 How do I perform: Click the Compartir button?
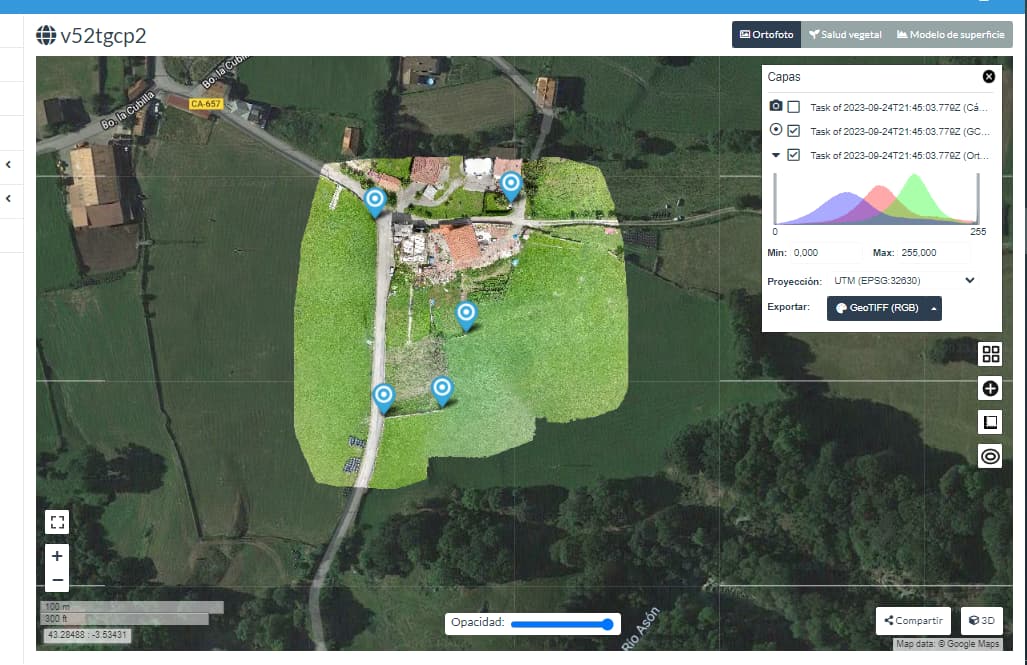click(x=911, y=620)
